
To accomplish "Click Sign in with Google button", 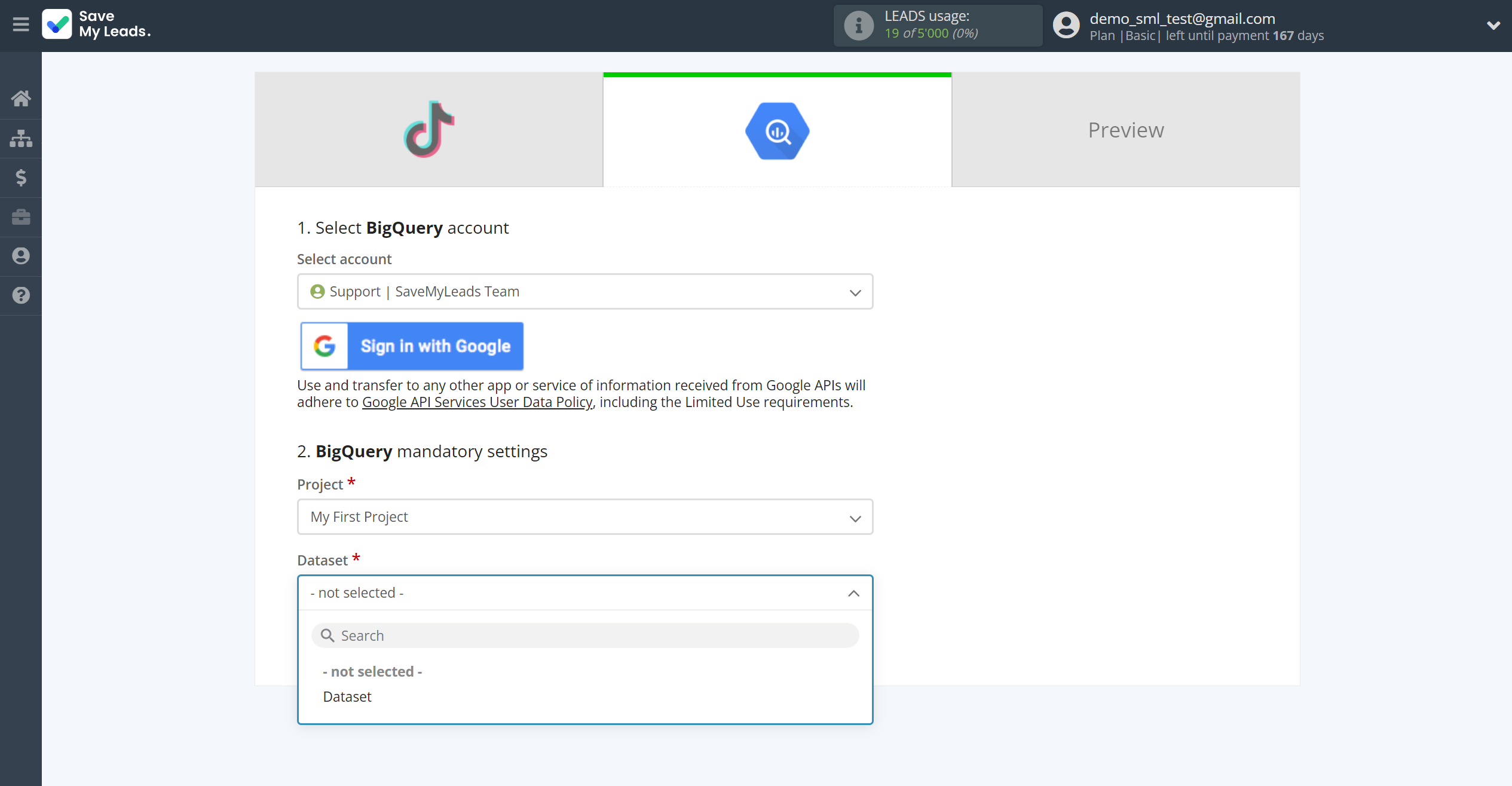I will click(x=412, y=346).
